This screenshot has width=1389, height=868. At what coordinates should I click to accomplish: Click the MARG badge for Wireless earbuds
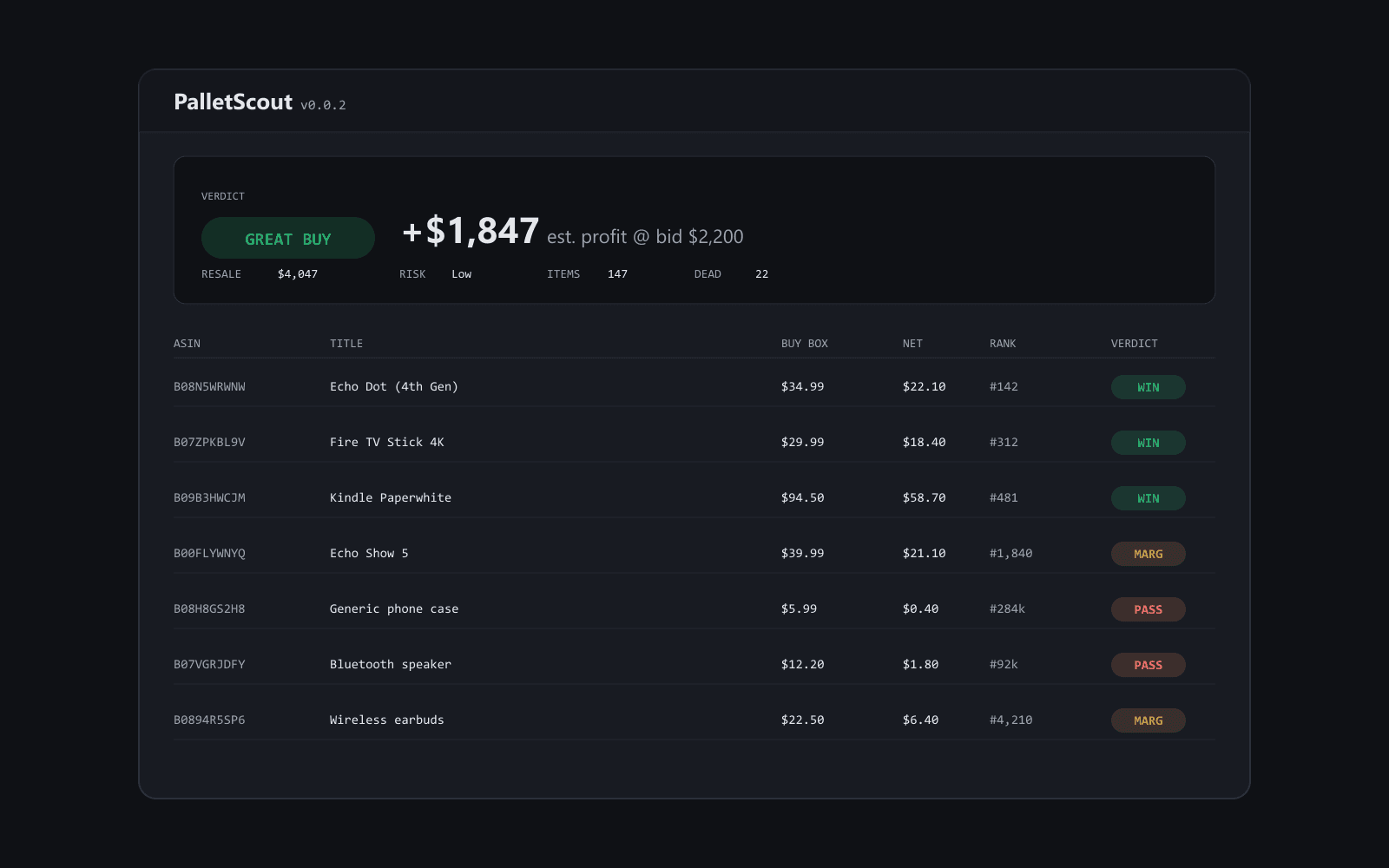pyautogui.click(x=1149, y=720)
